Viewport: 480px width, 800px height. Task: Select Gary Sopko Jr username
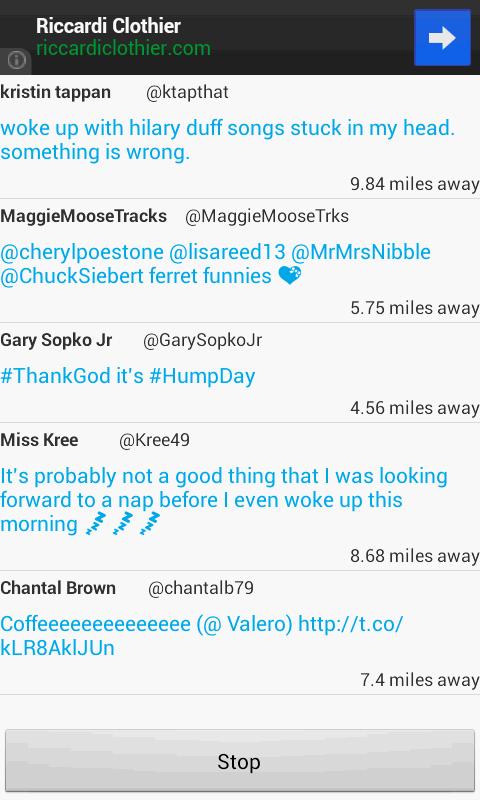click(56, 340)
